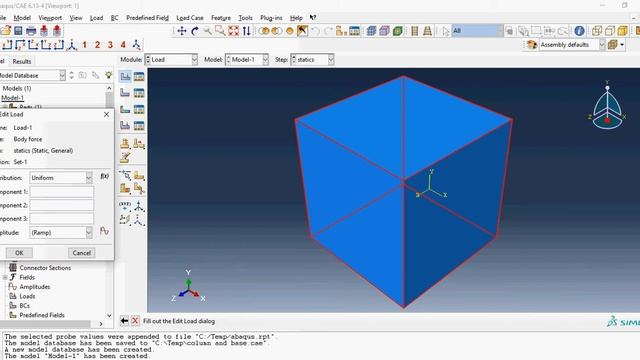Screen dimensions: 640x360
Task: Click the Print icon in the file toolbar
Action: pos(31,31)
